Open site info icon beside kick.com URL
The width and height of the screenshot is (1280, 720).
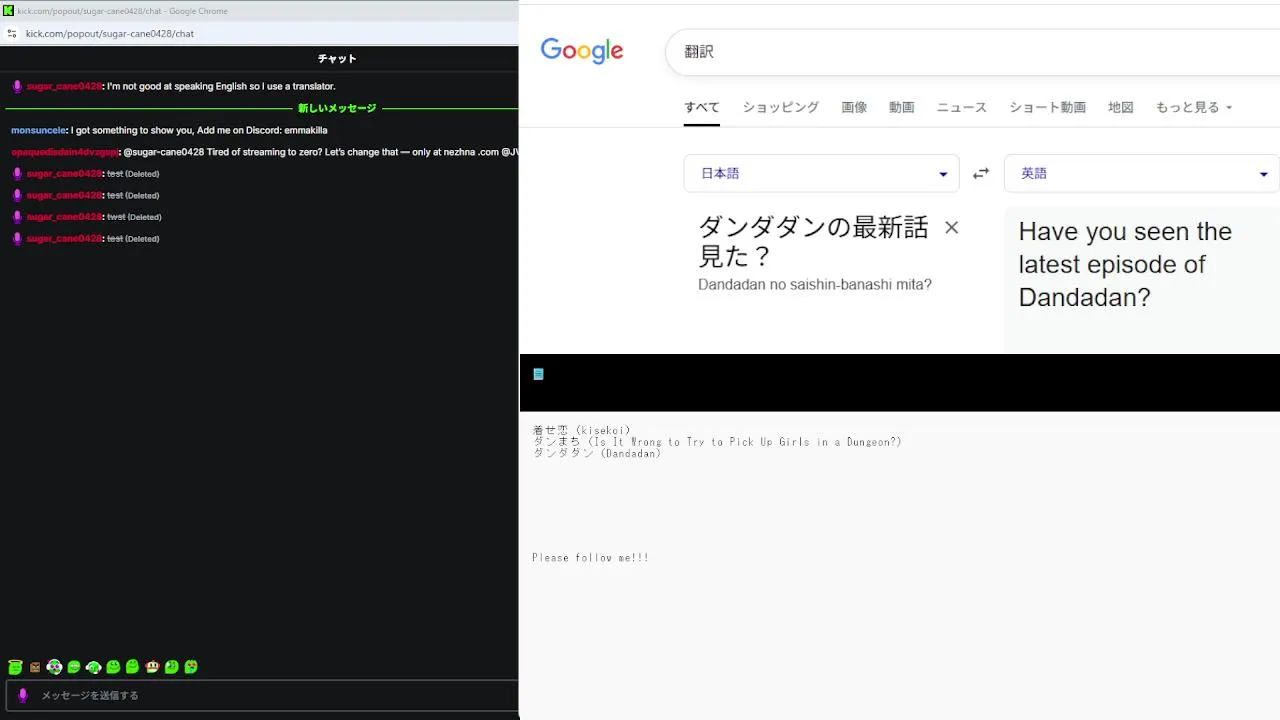11,33
